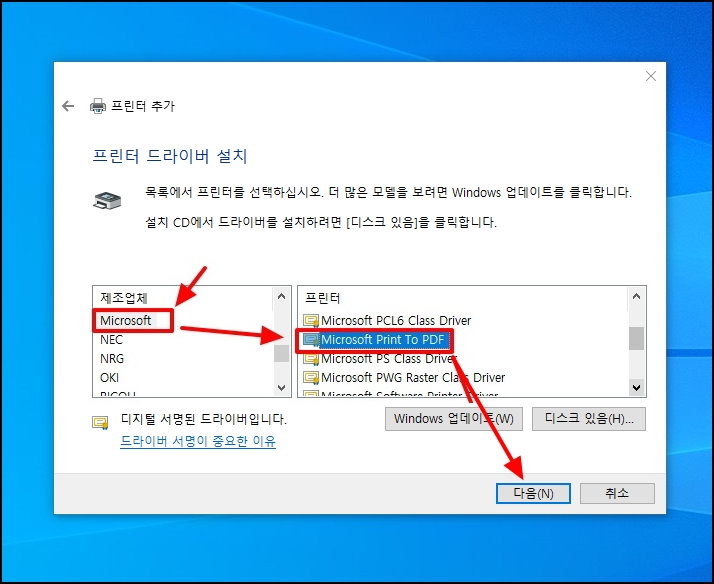714x584 pixels.
Task: Close the 프린터 추가 dialog
Action: (x=651, y=76)
